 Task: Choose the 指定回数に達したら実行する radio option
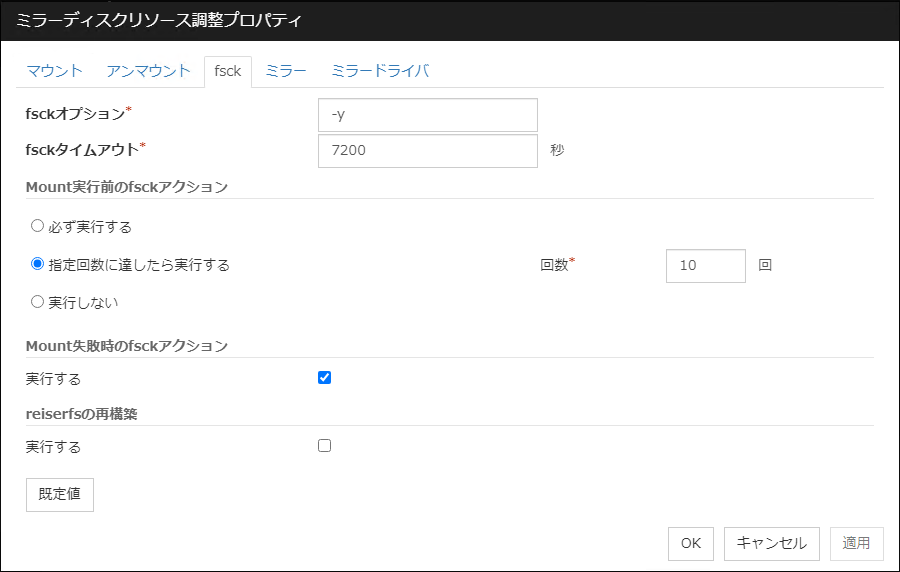coord(38,264)
